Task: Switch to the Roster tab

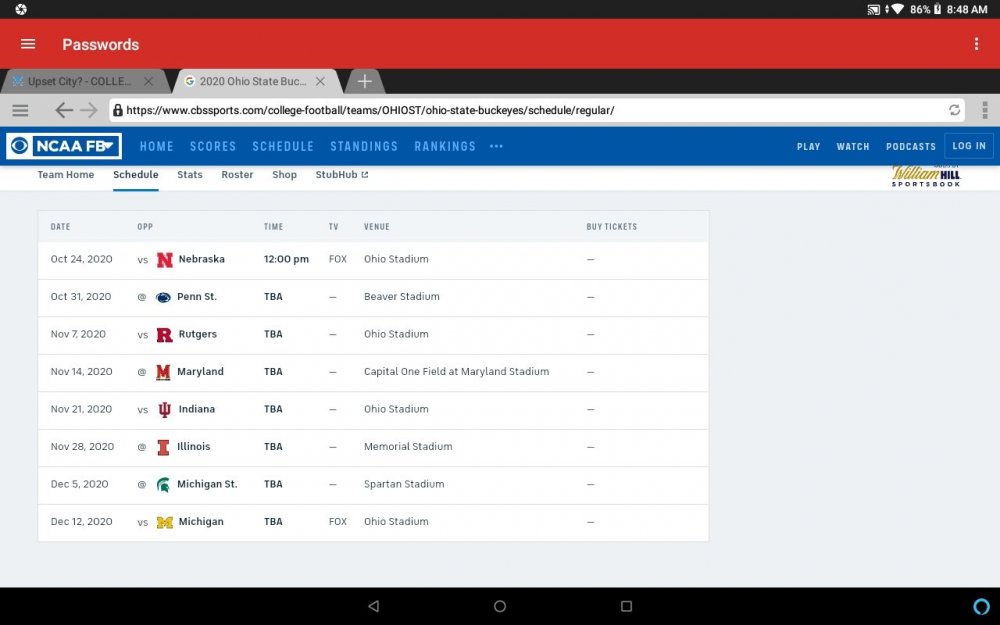Action: point(237,175)
